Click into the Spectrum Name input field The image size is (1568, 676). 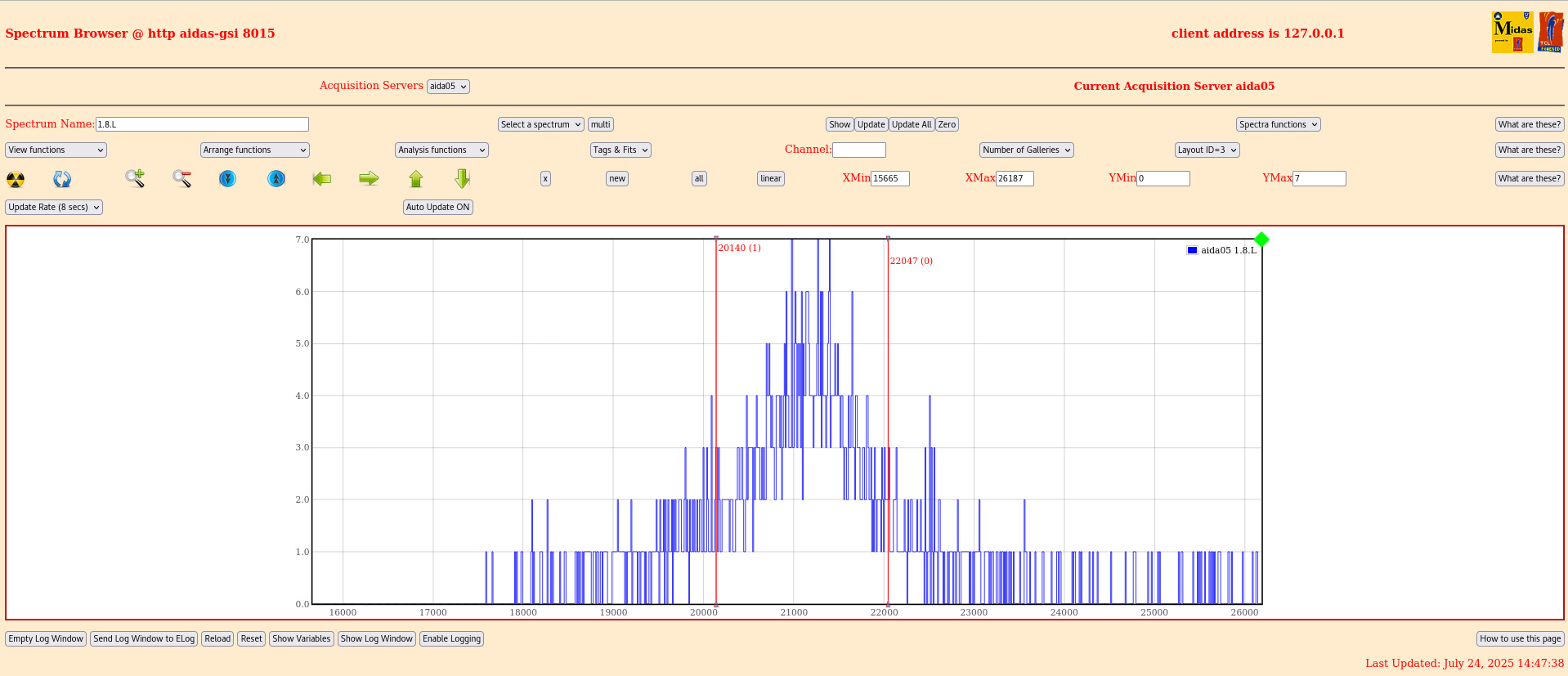202,124
